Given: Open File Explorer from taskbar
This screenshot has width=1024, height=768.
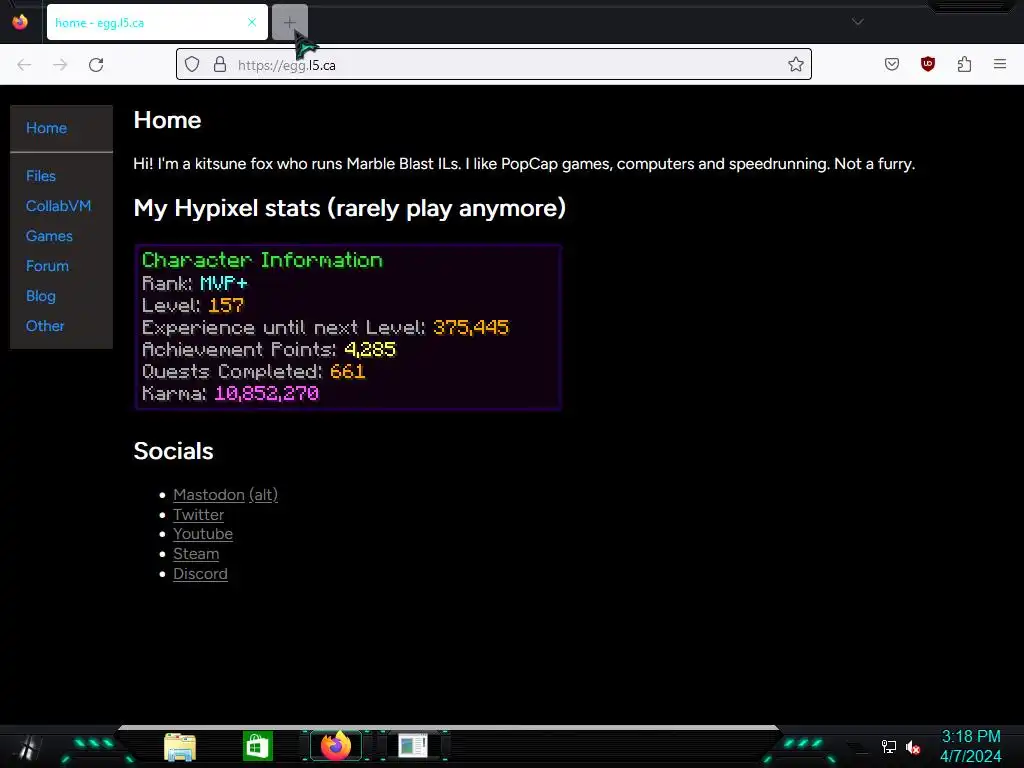Looking at the screenshot, I should point(180,746).
